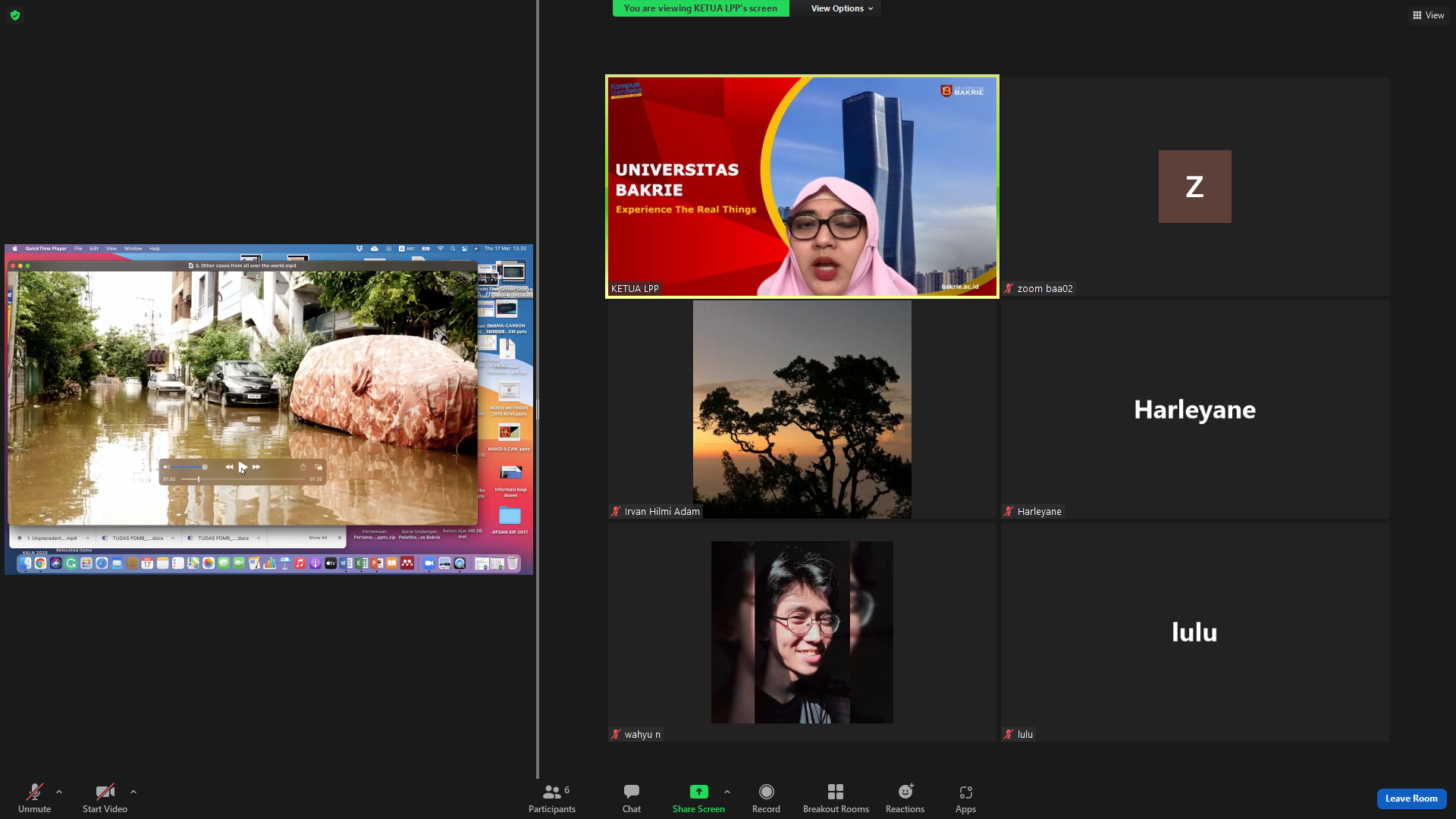Select the zoom baa02 participant tile
1456x819 pixels.
[1194, 187]
